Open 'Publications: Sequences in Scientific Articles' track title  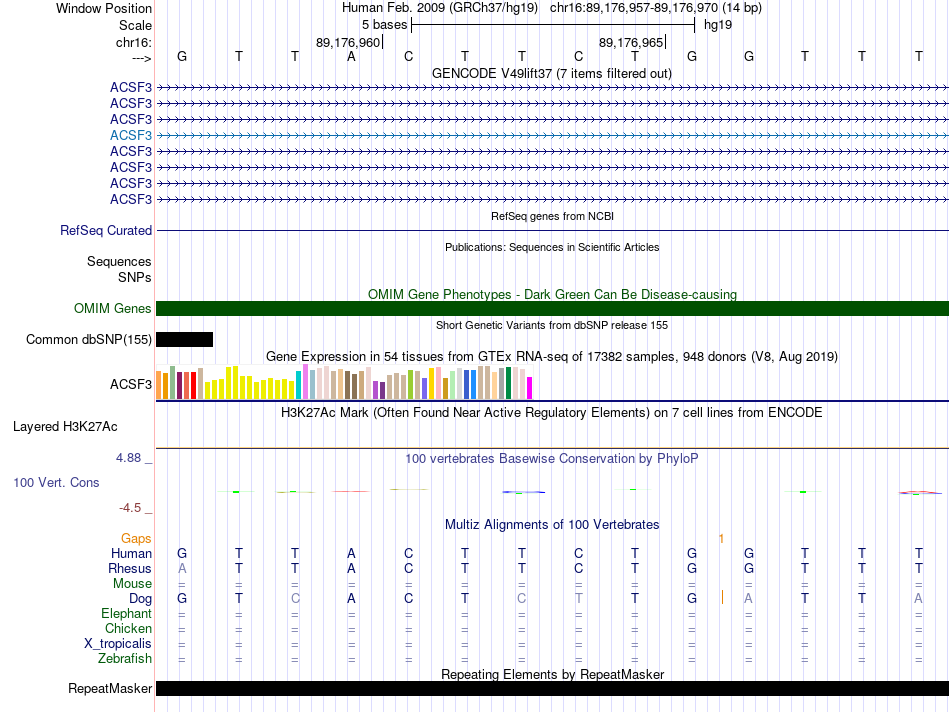click(x=552, y=247)
